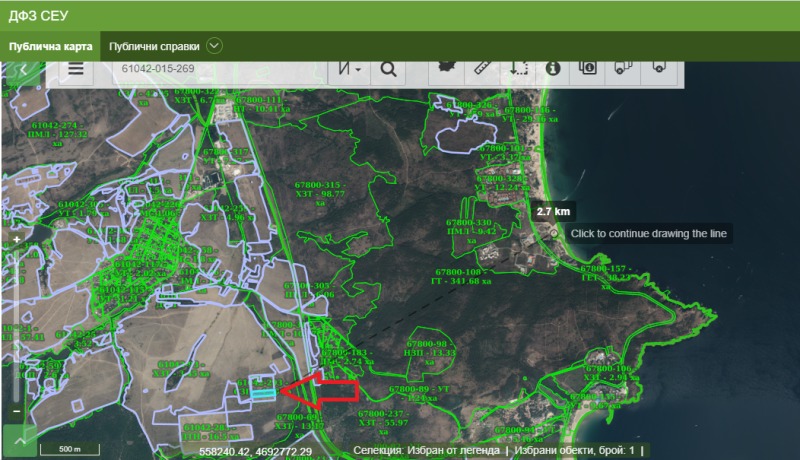This screenshot has height=460, width=800.
Task: Expand the Публични справки dropdown chevron
Action: (x=214, y=46)
